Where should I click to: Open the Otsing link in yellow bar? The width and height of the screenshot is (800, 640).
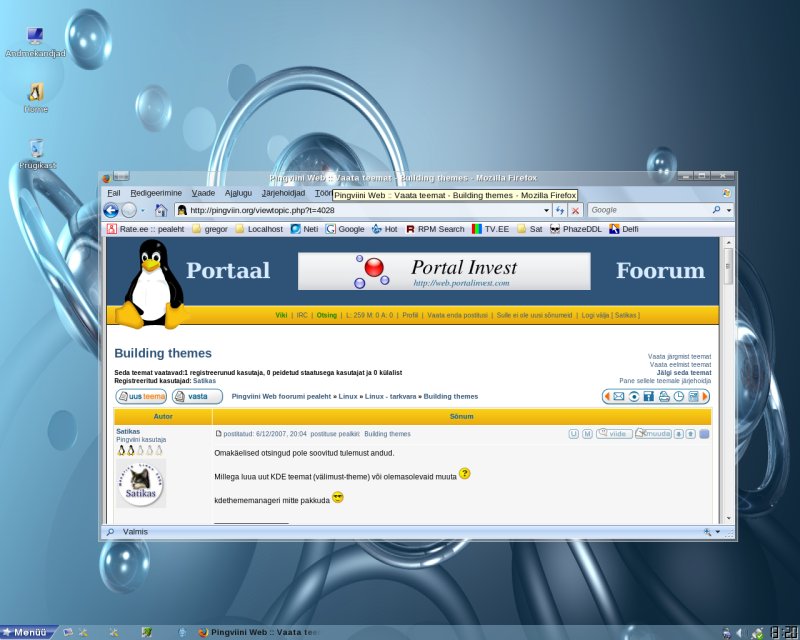(x=327, y=315)
